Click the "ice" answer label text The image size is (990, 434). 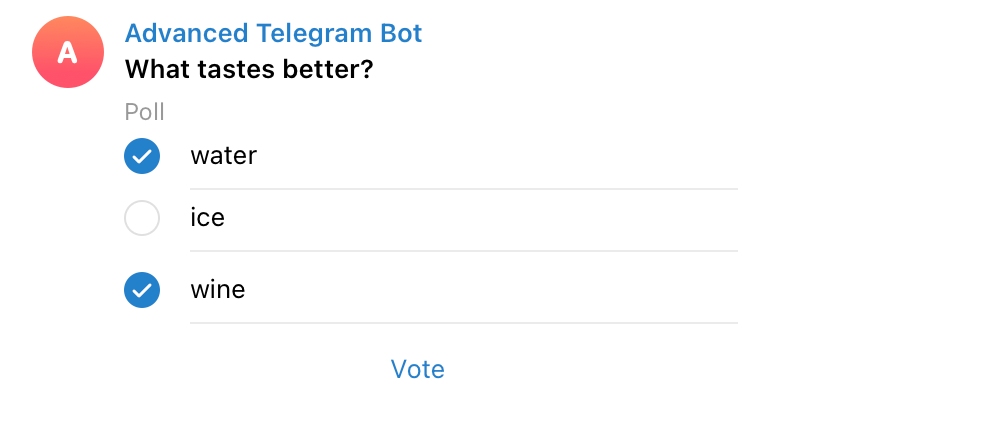207,217
